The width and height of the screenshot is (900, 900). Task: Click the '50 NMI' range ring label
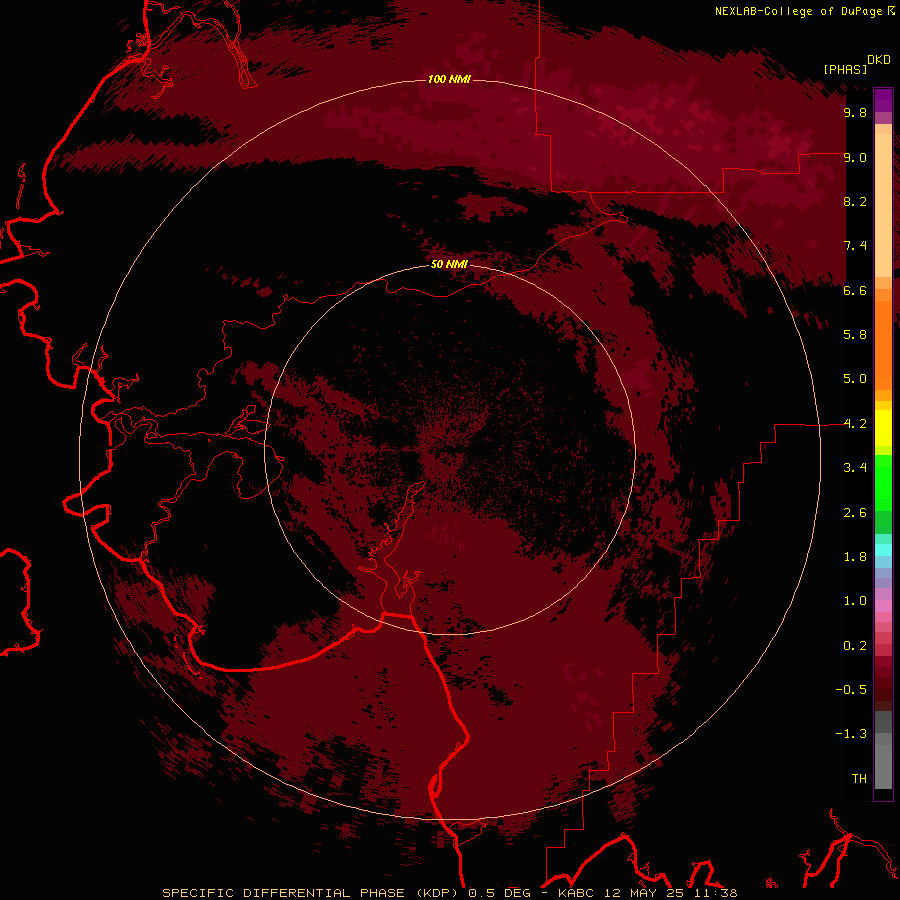click(x=449, y=264)
